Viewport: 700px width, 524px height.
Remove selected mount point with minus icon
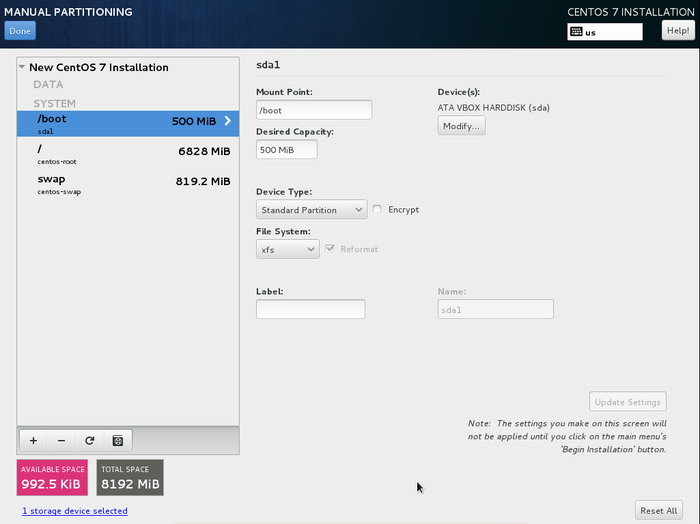pos(62,441)
